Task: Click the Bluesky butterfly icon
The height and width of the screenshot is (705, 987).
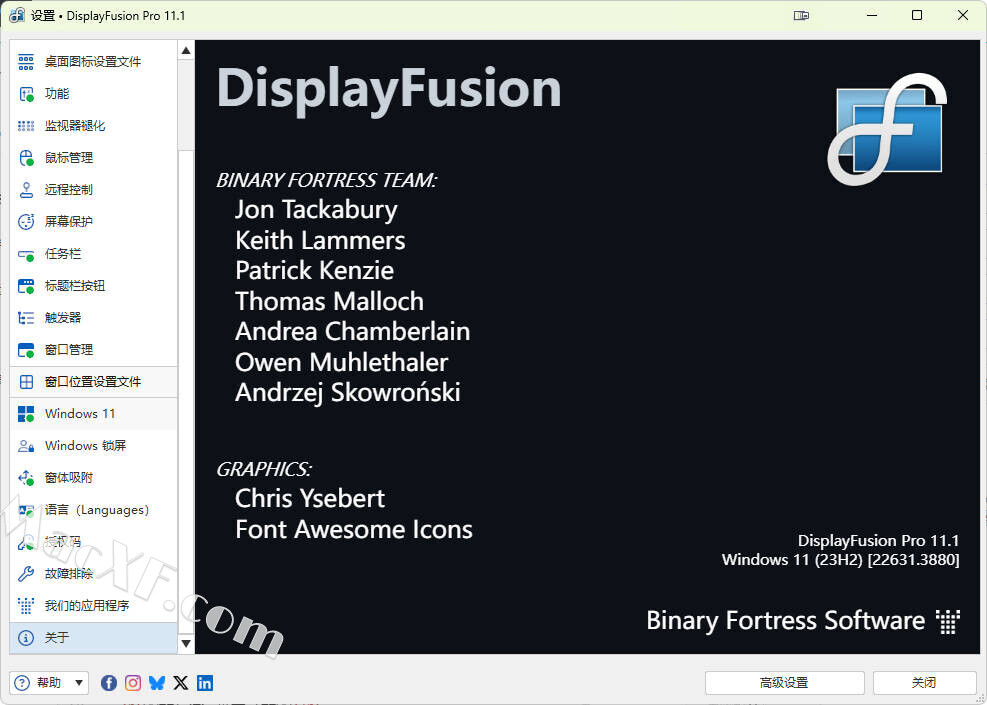Action: click(157, 683)
